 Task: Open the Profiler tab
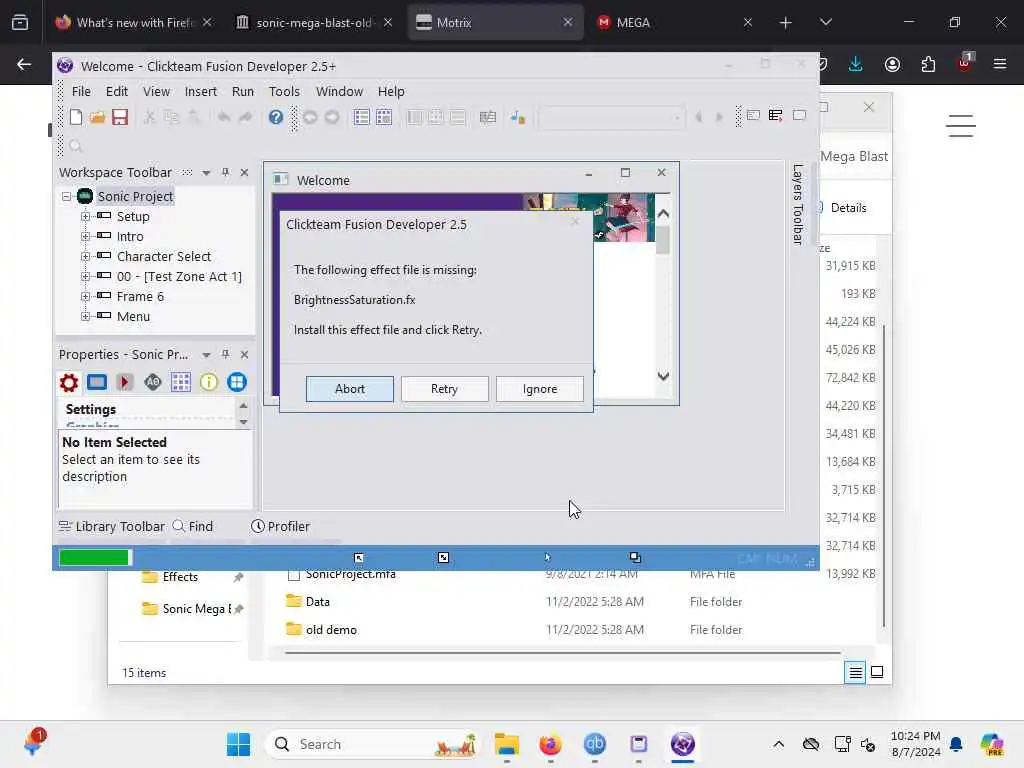coord(281,526)
